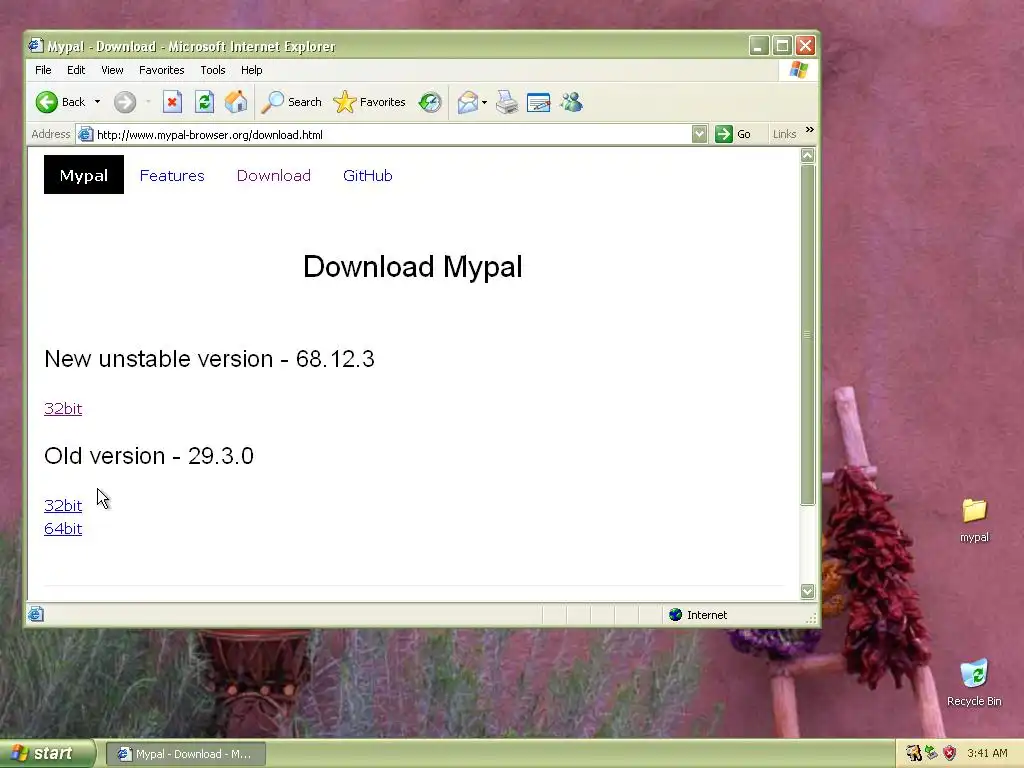Open the Tools menu
The image size is (1024, 768).
(x=213, y=70)
